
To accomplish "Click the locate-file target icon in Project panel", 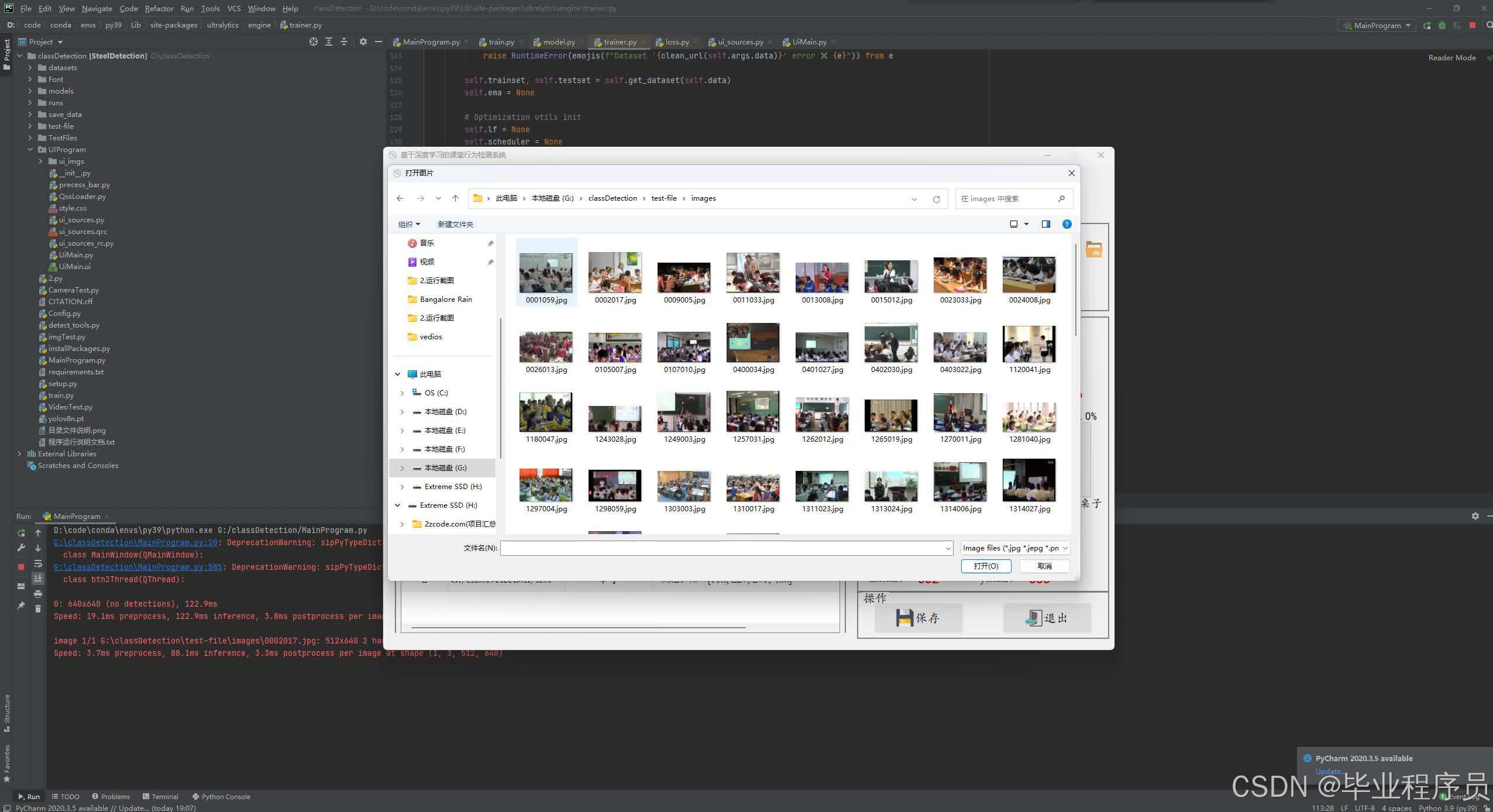I will coord(314,42).
